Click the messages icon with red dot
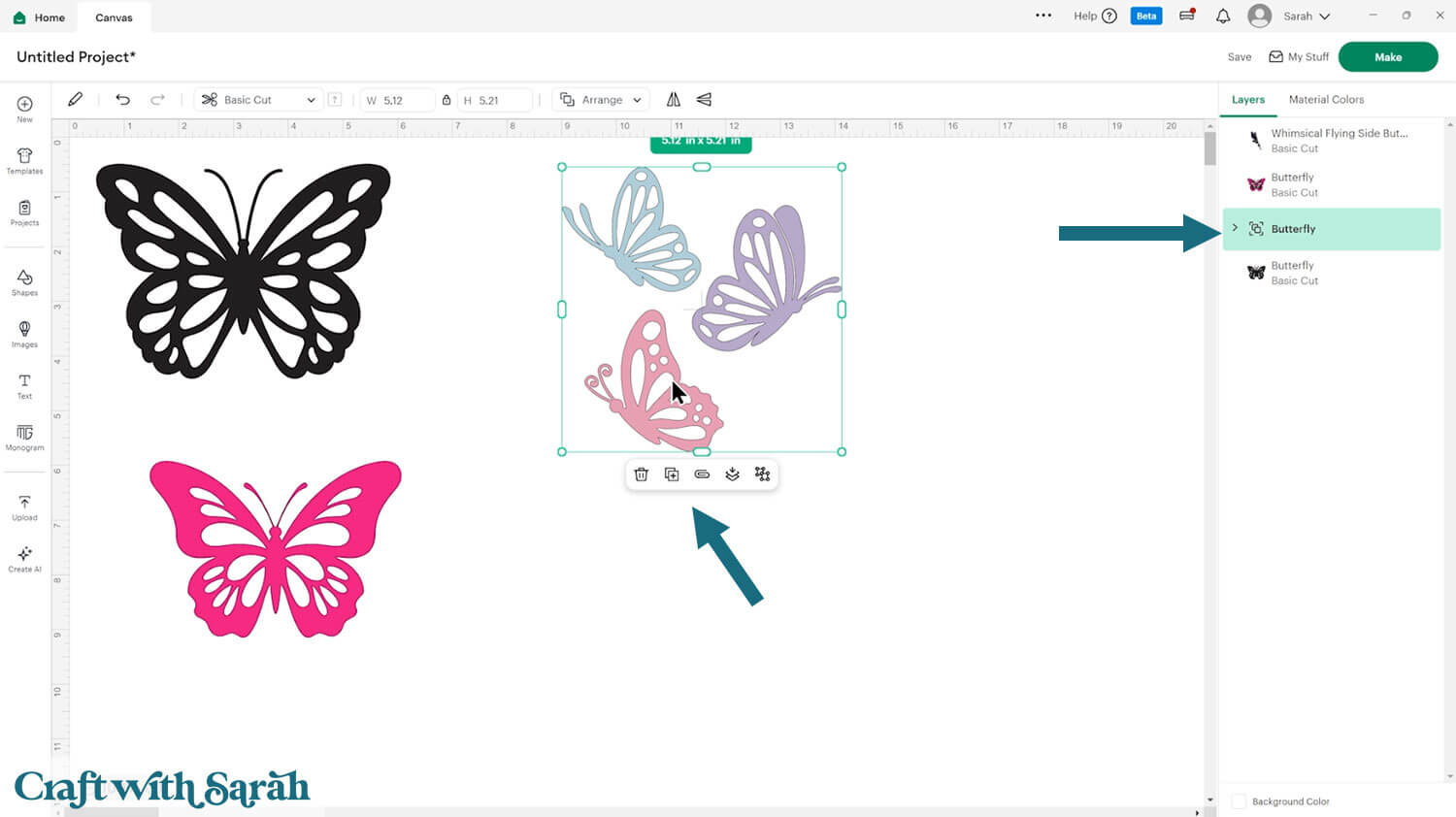1456x817 pixels. coord(1187,16)
